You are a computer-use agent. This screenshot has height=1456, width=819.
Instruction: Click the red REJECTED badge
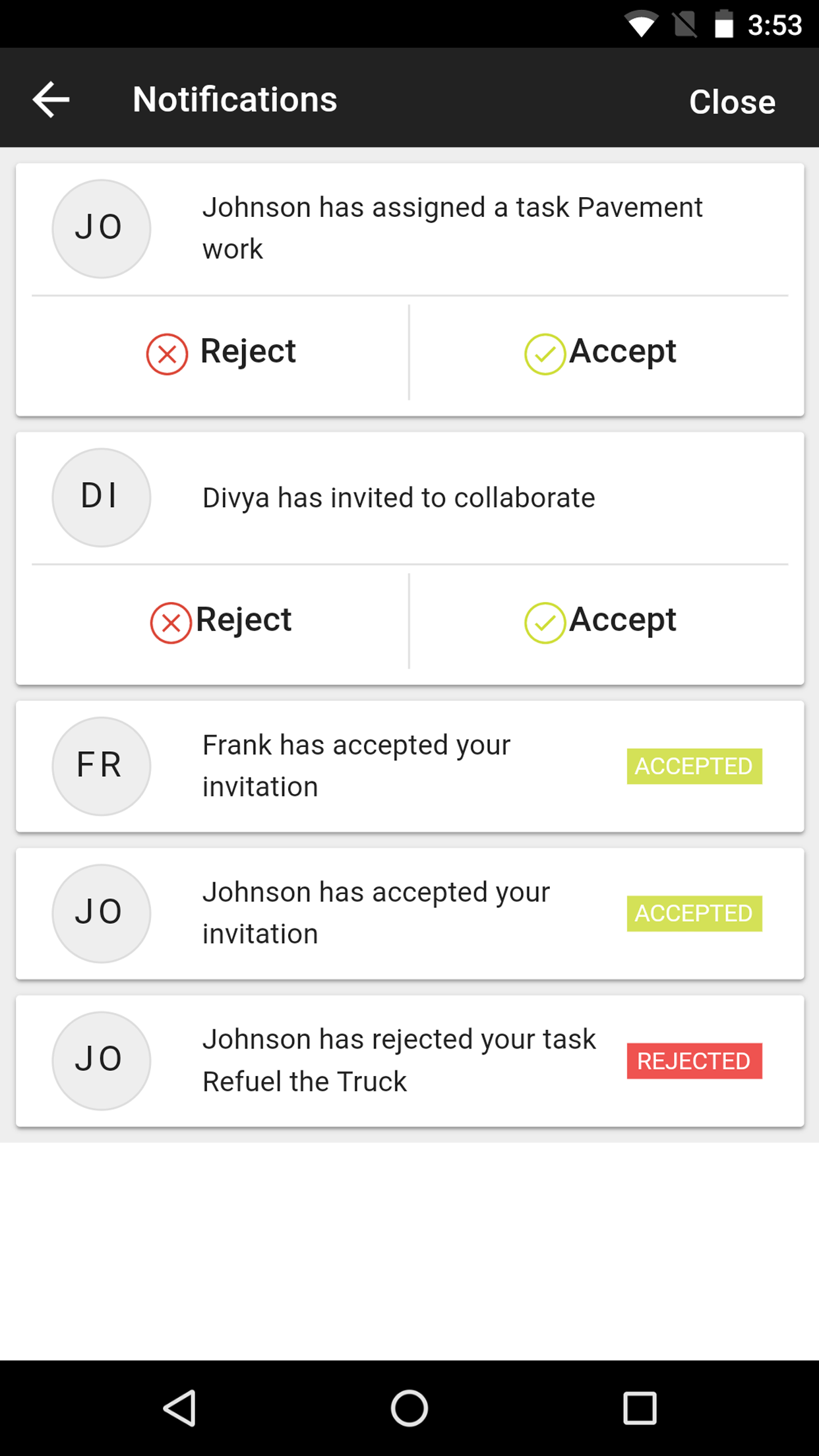pos(694,1061)
